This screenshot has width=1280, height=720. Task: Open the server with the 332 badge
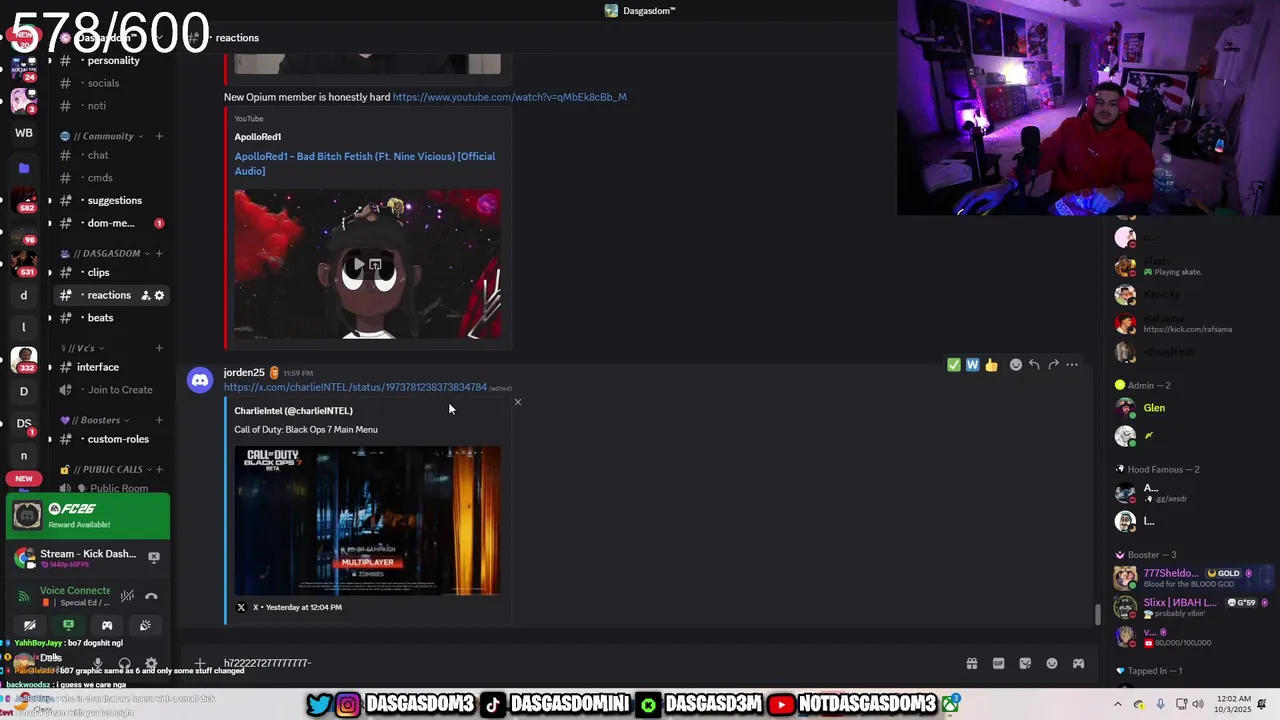(x=24, y=360)
